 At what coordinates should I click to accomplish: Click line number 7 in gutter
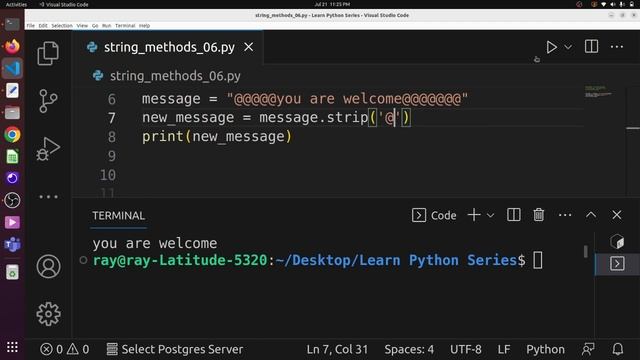111,118
